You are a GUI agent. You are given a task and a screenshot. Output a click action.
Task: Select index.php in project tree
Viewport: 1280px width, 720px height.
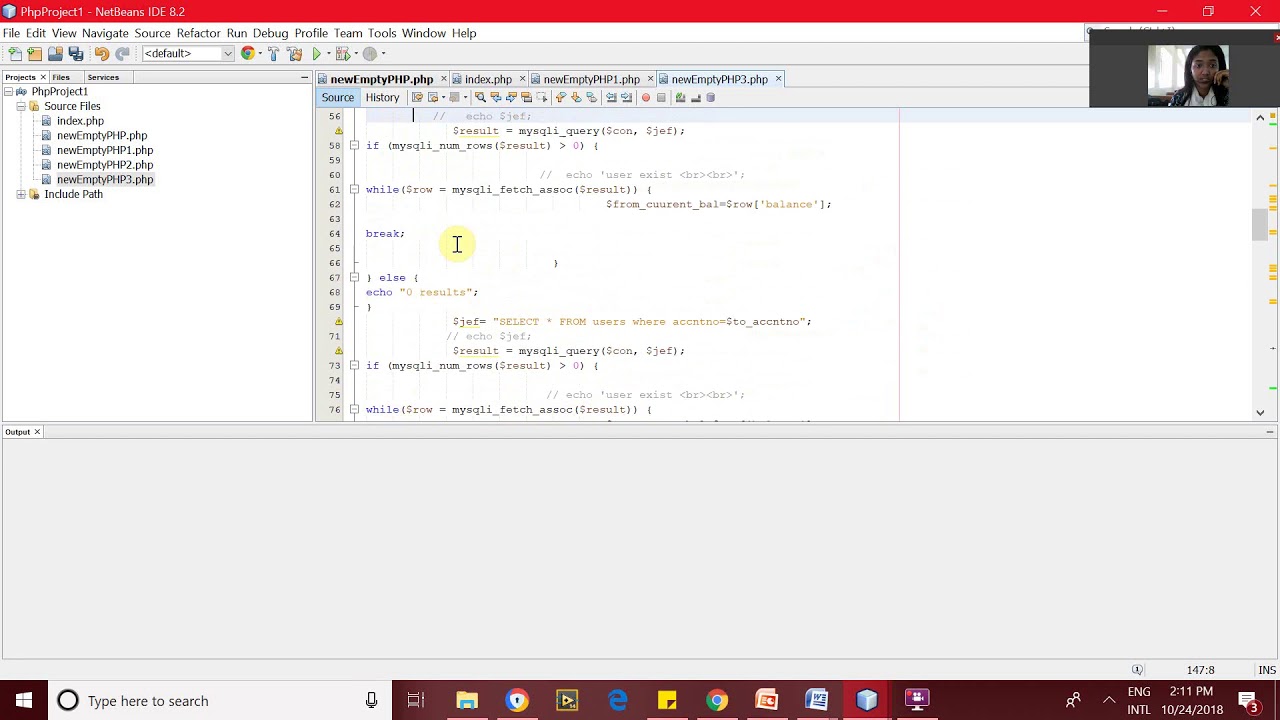pyautogui.click(x=80, y=121)
